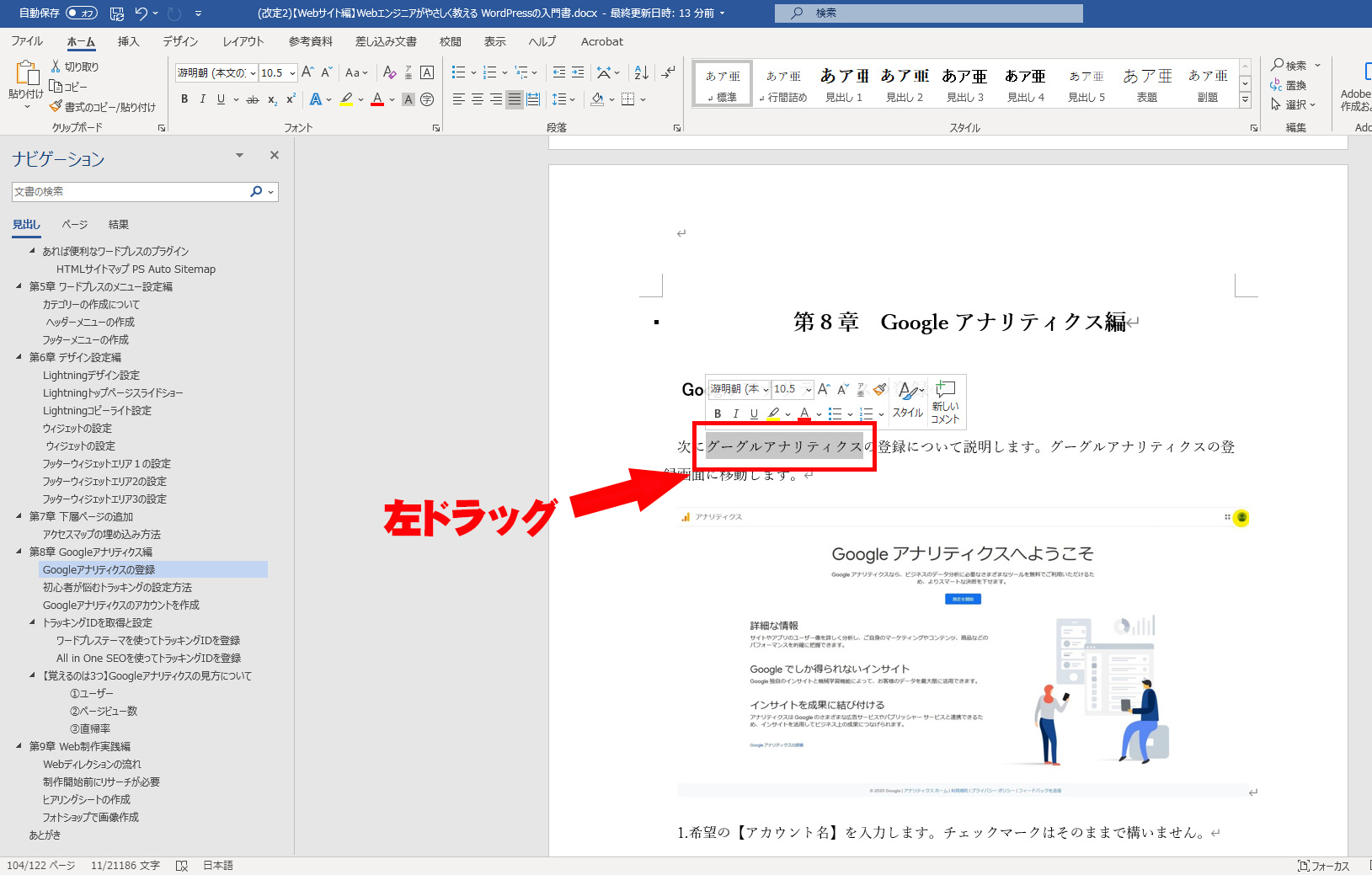
Task: Click the Increase Indent icon
Action: tap(578, 72)
